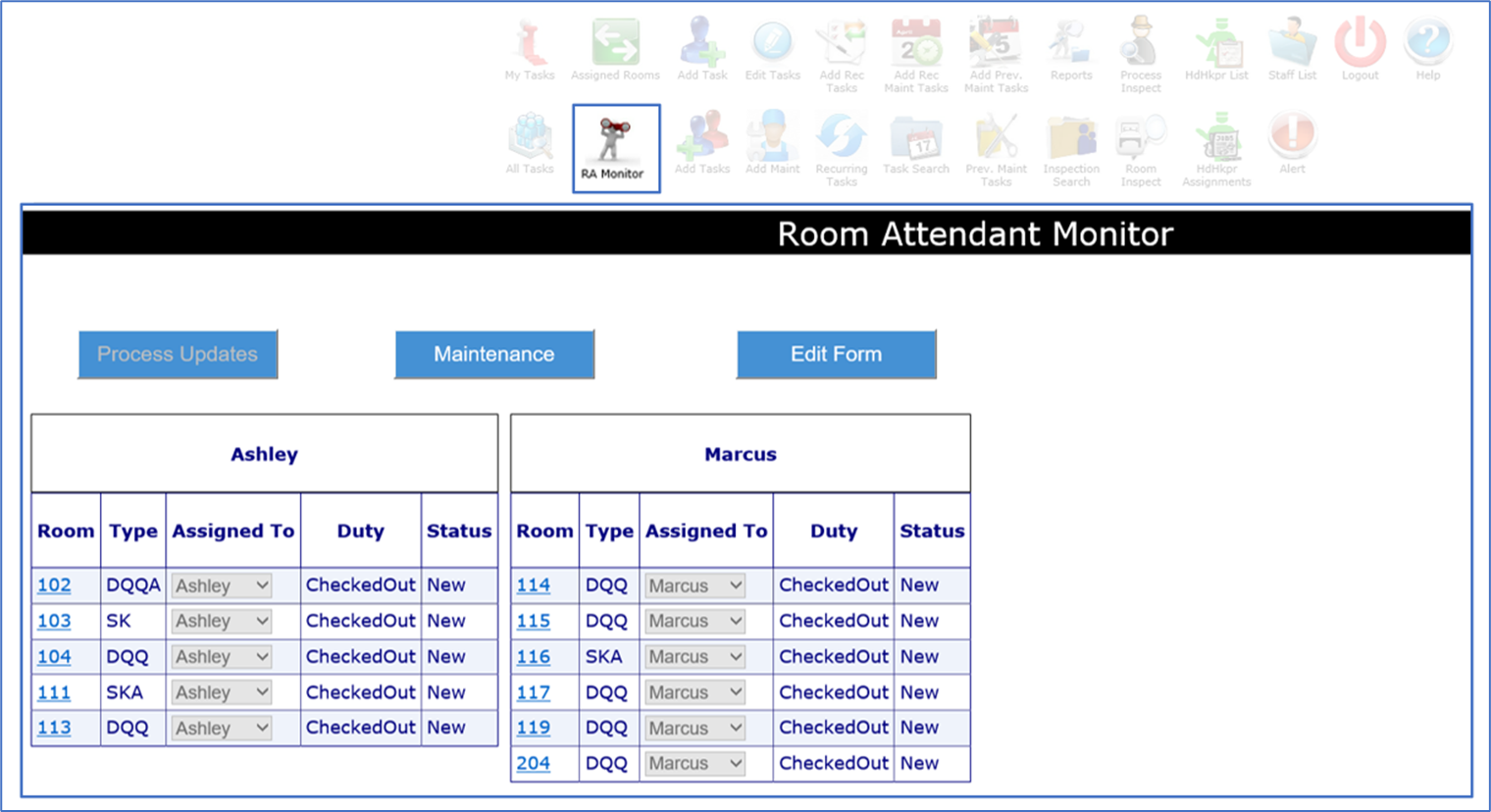1491x812 pixels.
Task: Open Assigned To dropdown for room 113
Action: click(x=222, y=728)
